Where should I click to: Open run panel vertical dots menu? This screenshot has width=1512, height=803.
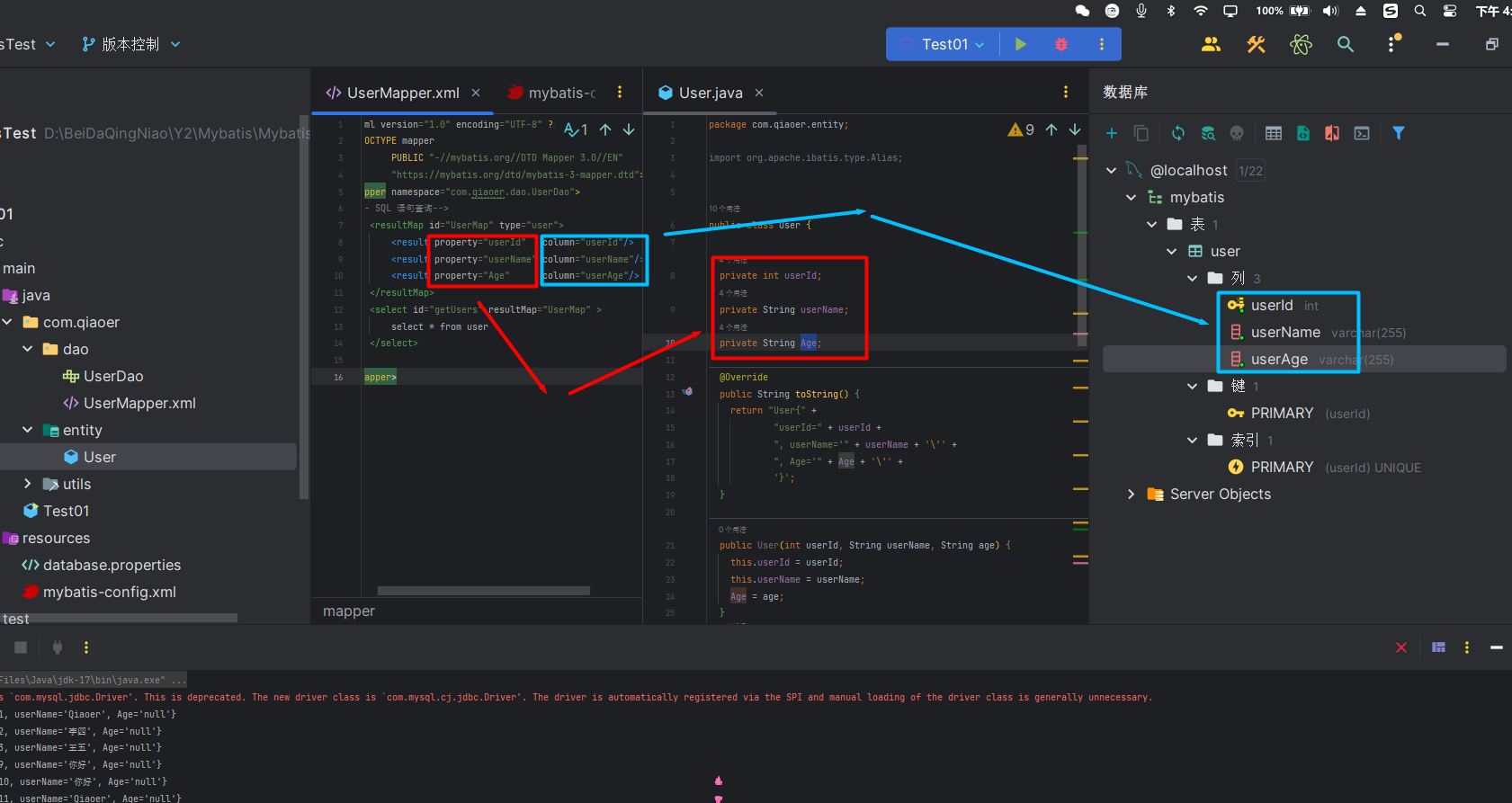coord(86,647)
